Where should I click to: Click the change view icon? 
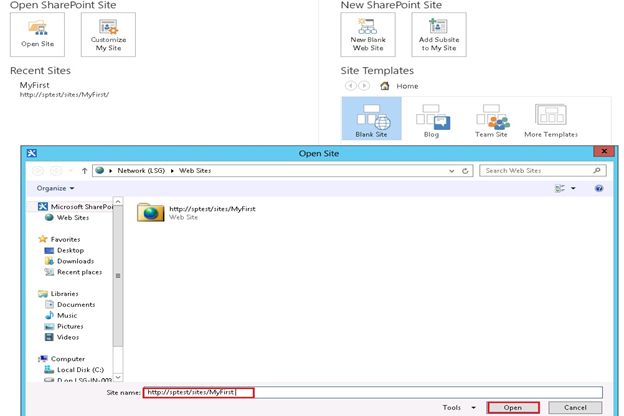tap(560, 188)
